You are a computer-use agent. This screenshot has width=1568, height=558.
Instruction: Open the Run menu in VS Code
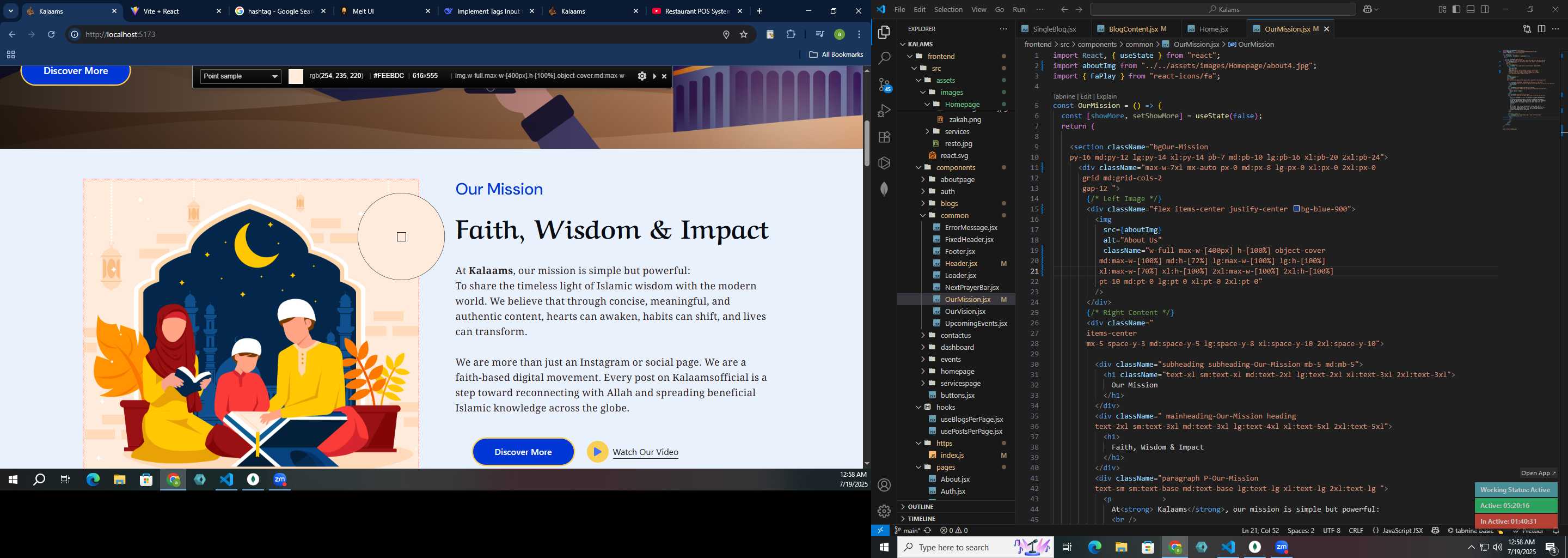tap(1019, 9)
